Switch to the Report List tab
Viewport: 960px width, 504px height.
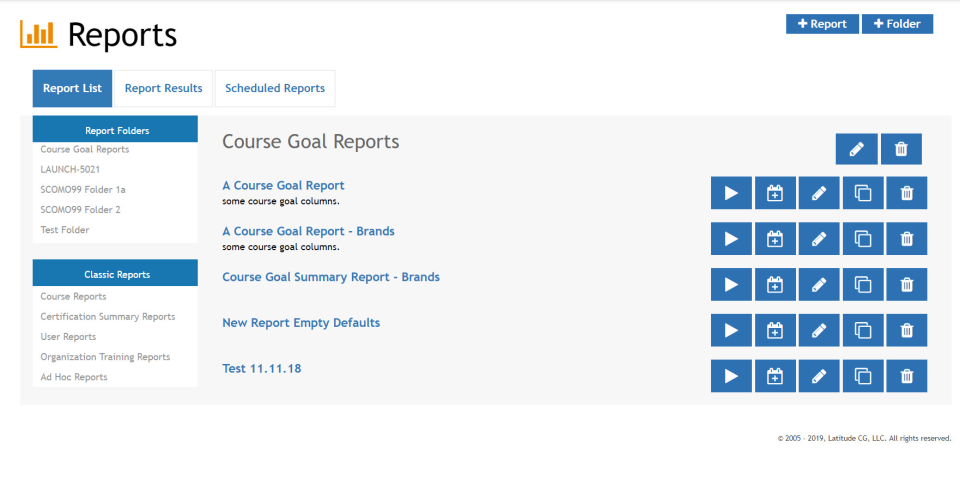pos(72,88)
